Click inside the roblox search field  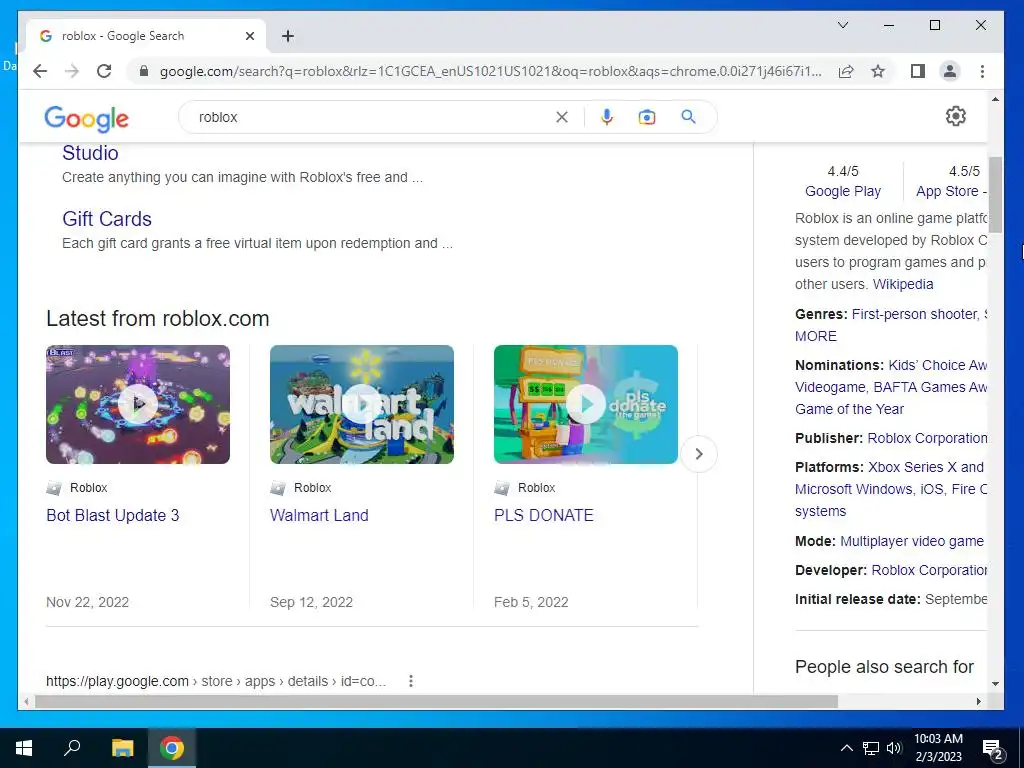372,117
